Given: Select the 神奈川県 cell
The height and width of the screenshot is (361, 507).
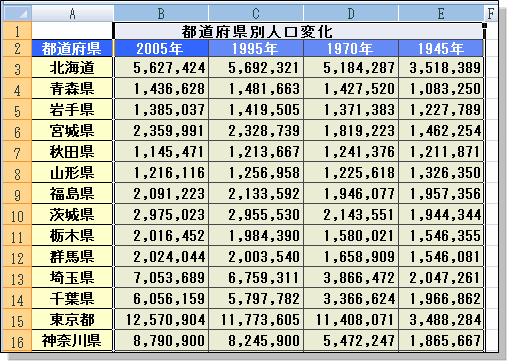Looking at the screenshot, I should tap(72, 341).
